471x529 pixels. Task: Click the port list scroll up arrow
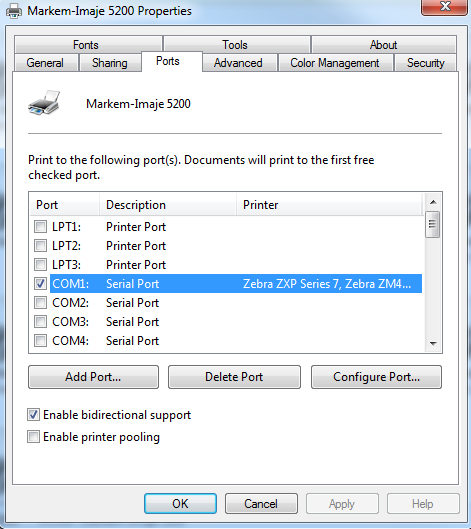pyautogui.click(x=433, y=202)
